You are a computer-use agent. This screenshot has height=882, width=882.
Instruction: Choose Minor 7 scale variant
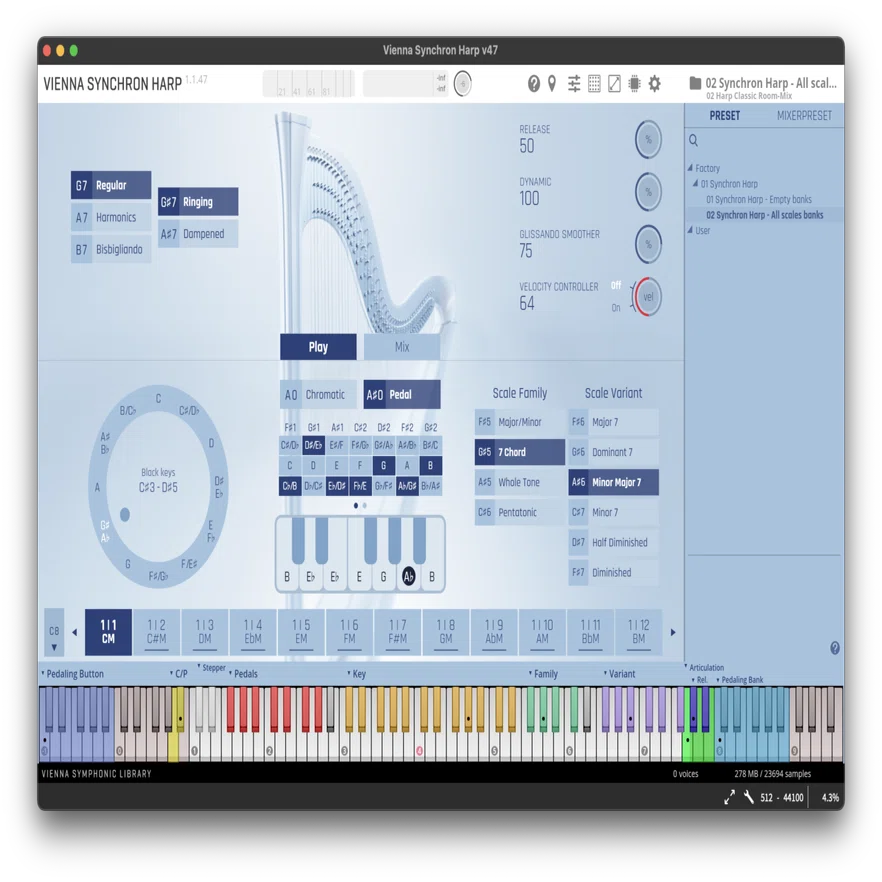(x=614, y=512)
